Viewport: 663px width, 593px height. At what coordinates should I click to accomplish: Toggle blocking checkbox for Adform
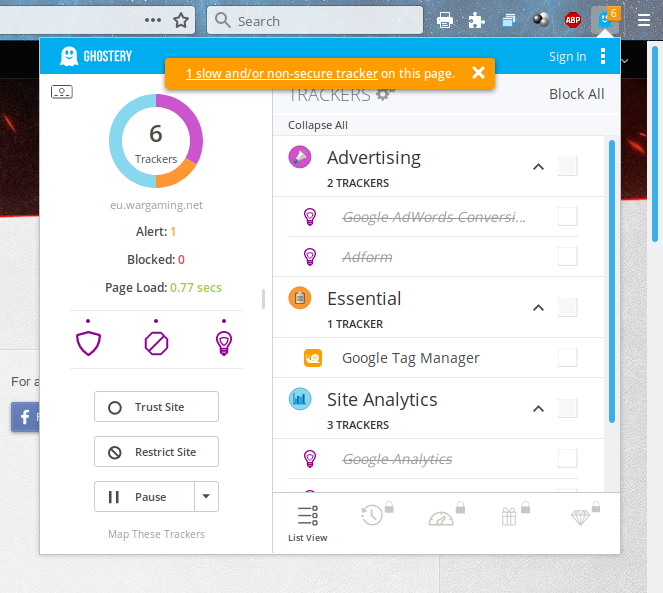pos(567,256)
